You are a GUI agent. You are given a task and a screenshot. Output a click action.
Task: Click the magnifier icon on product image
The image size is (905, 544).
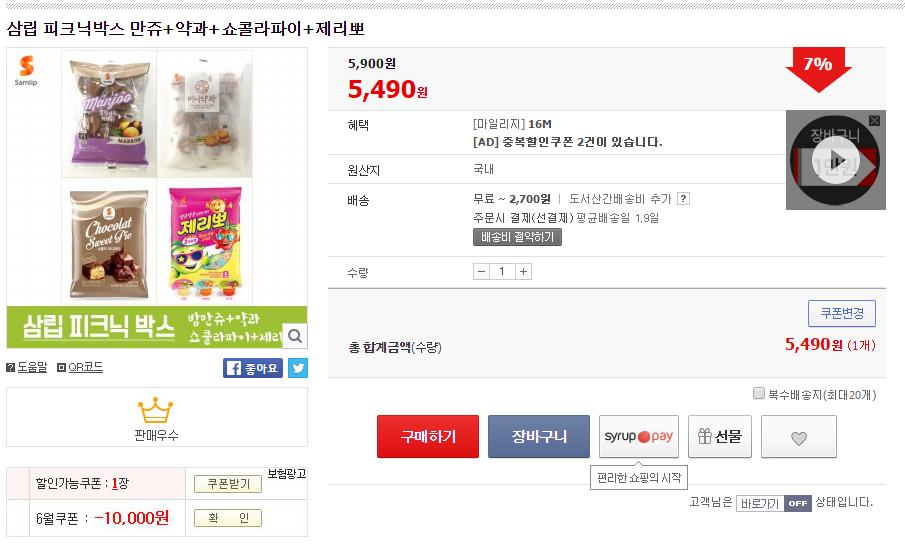(295, 335)
